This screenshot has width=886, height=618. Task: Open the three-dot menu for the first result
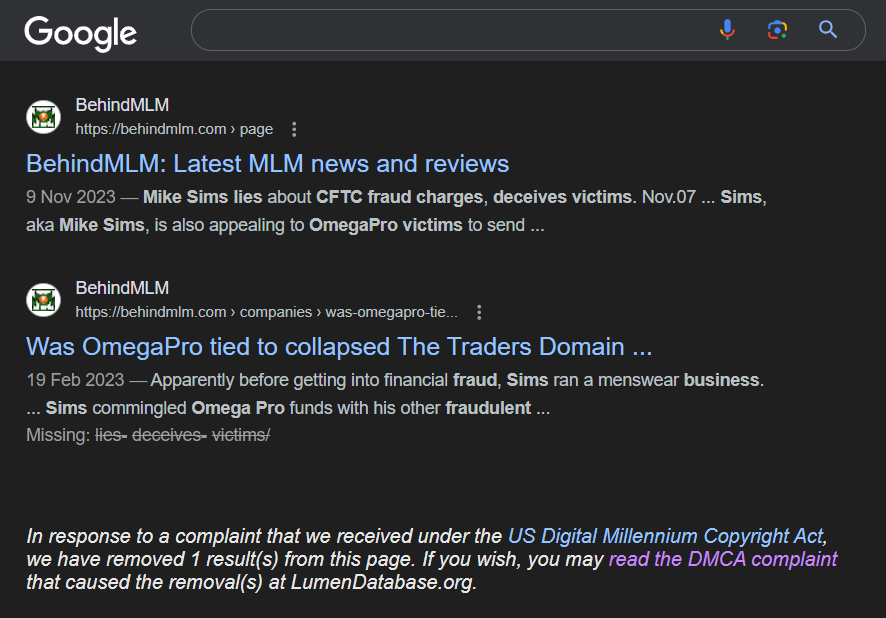[x=294, y=129]
